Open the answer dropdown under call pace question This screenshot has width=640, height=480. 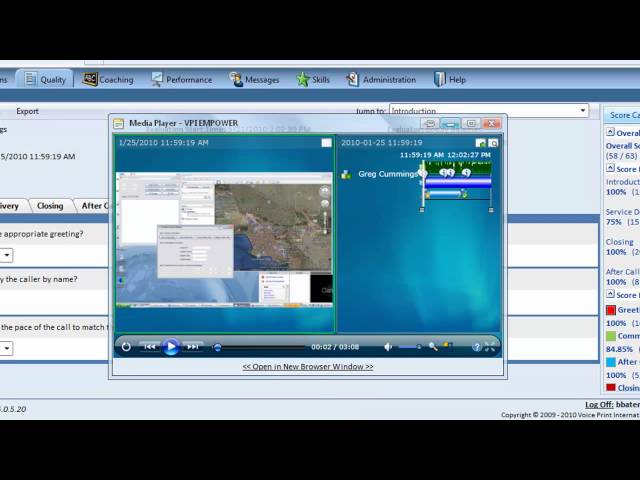[7, 348]
